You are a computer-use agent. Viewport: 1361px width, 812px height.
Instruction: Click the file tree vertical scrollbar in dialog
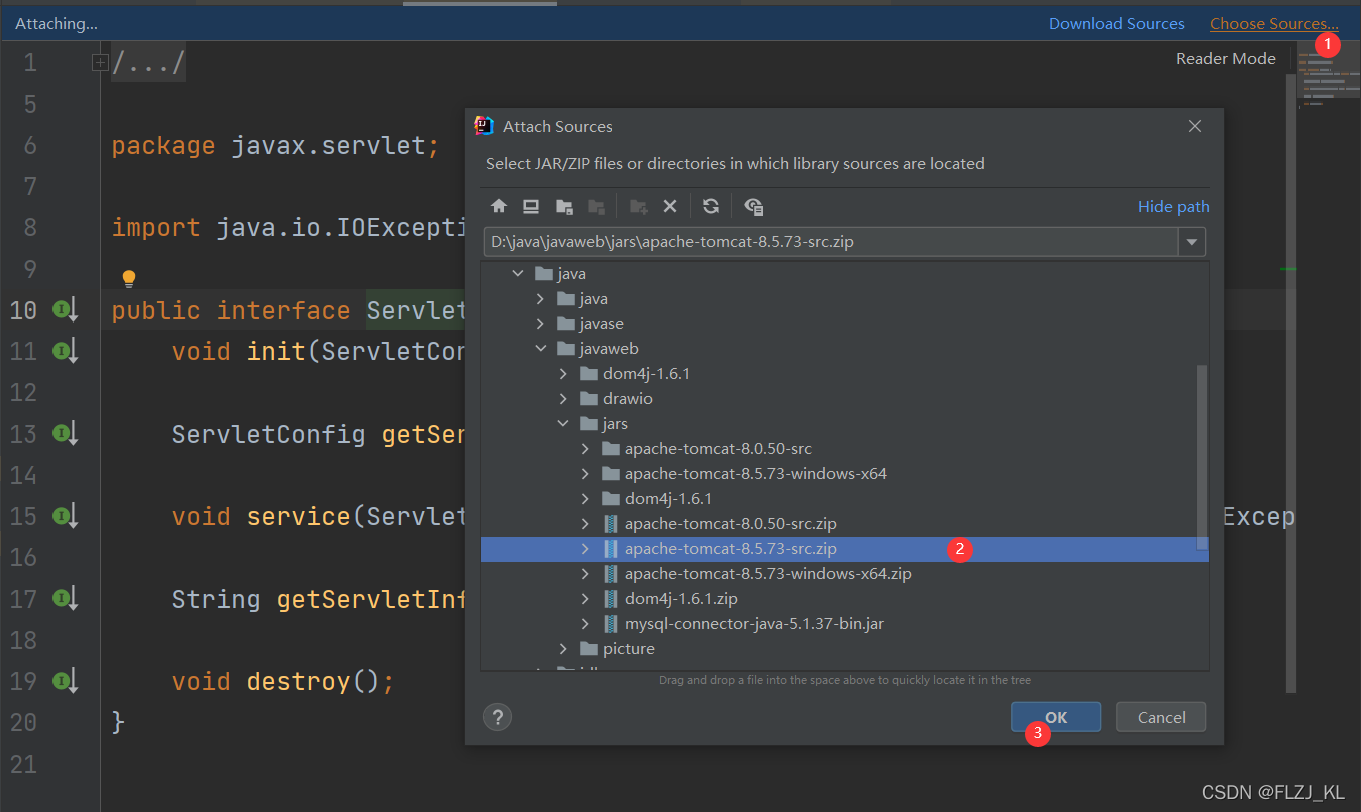[x=1202, y=458]
